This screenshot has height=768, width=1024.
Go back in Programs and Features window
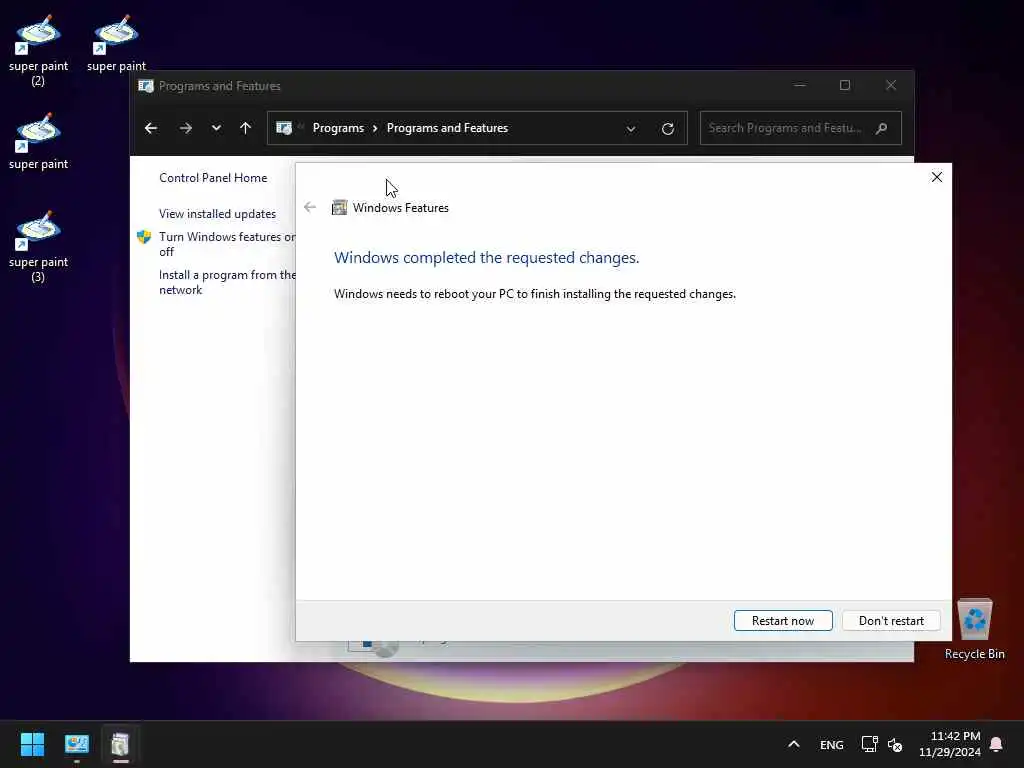point(151,128)
